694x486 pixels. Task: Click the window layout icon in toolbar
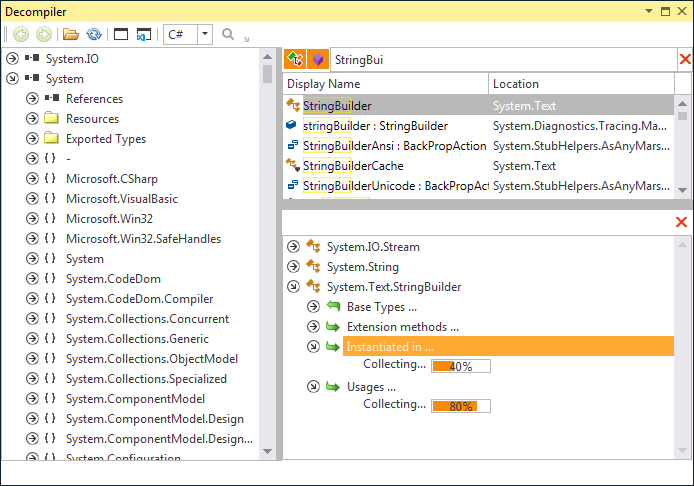(x=121, y=34)
